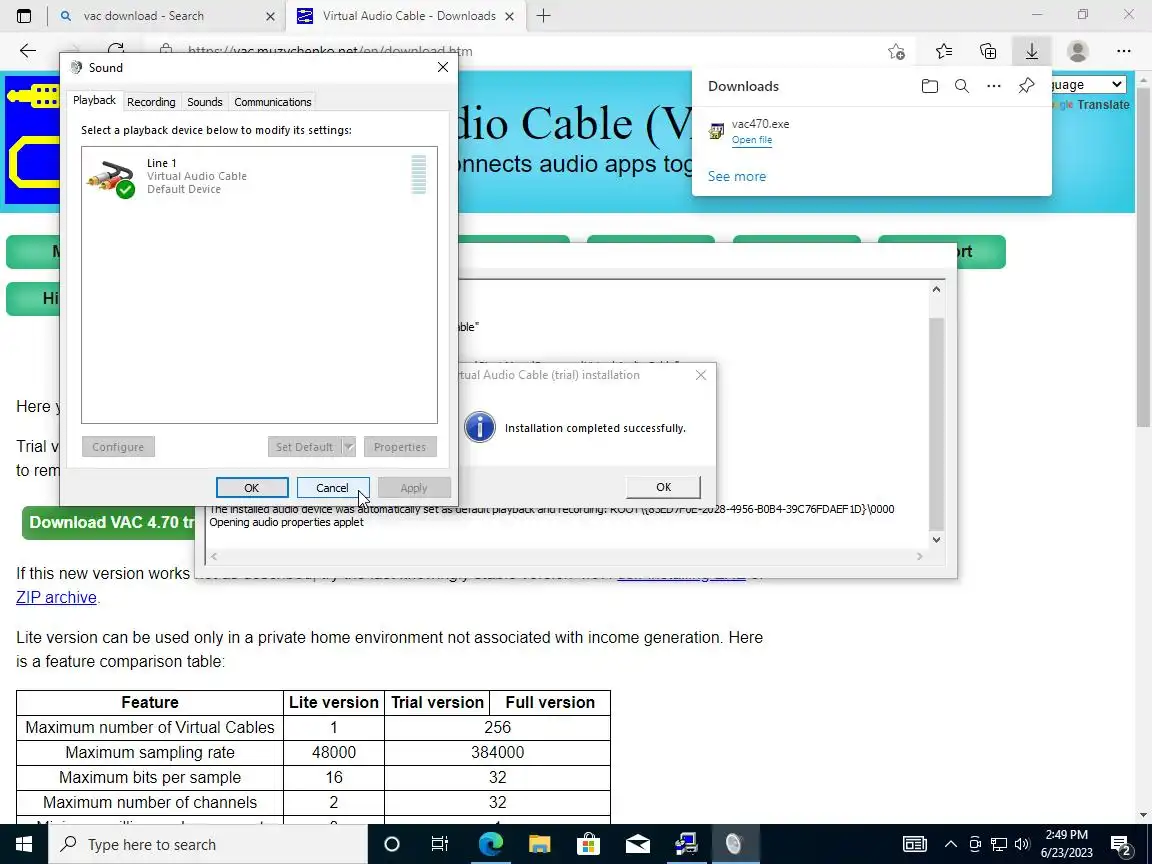Click the Sound applet taskbar icon
This screenshot has width=1152, height=864.
point(735,844)
